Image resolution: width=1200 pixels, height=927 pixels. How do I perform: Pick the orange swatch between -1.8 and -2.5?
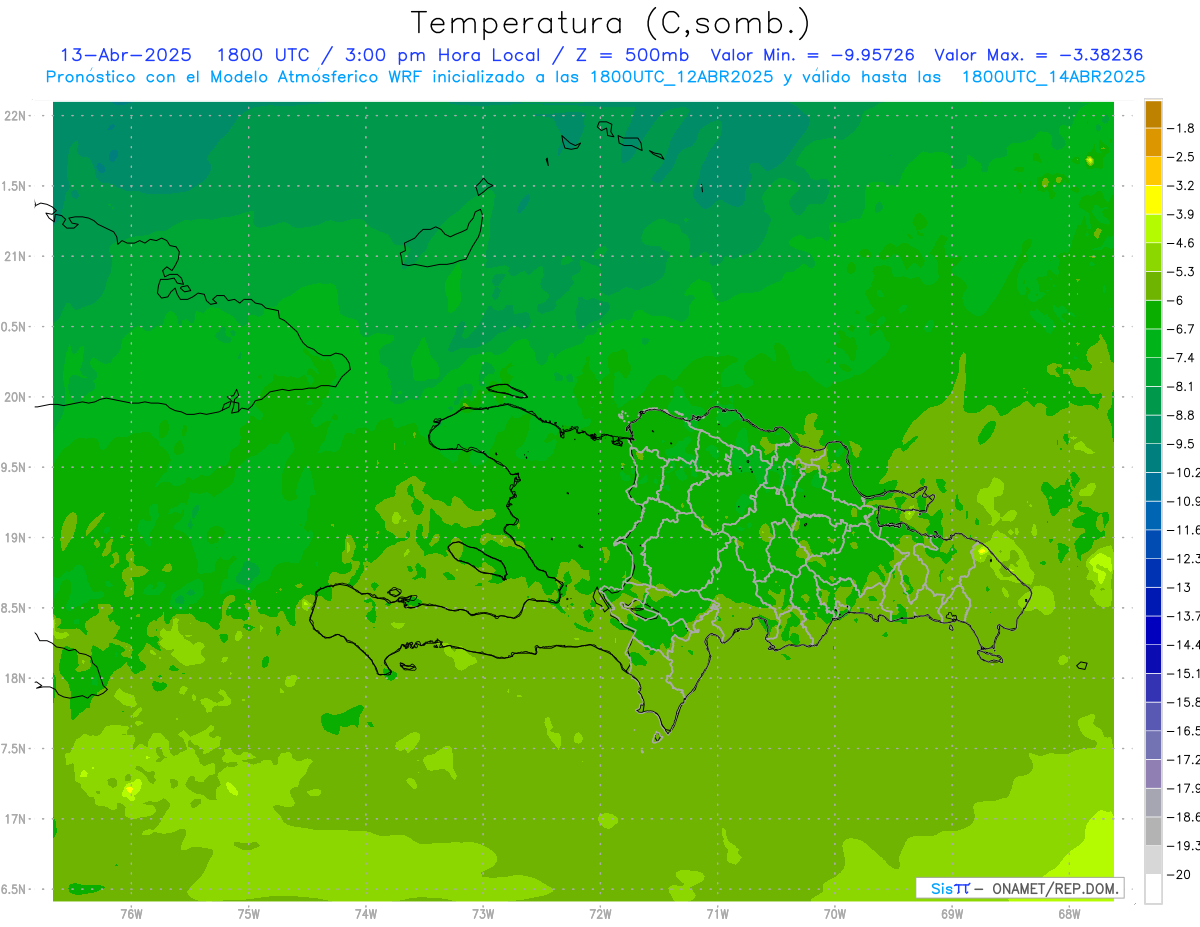click(x=1153, y=143)
